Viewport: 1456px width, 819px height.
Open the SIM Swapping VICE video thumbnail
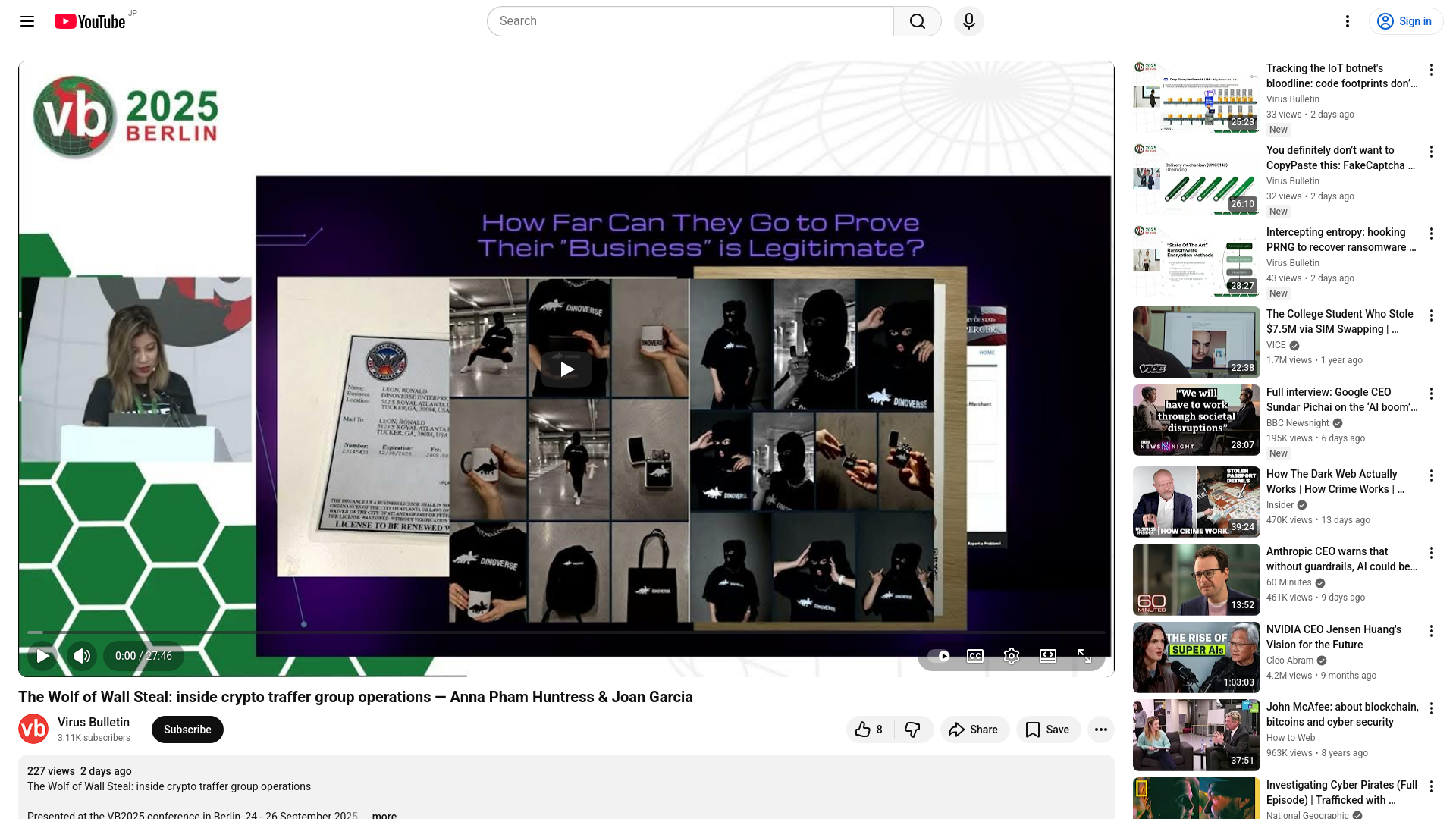point(1195,342)
